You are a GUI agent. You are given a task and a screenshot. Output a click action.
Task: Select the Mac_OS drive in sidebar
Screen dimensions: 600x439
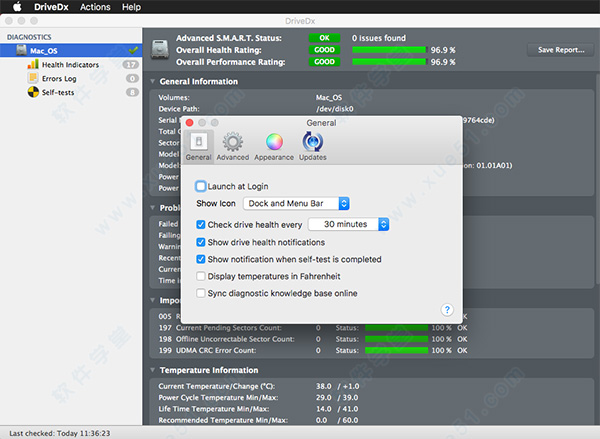[71, 51]
